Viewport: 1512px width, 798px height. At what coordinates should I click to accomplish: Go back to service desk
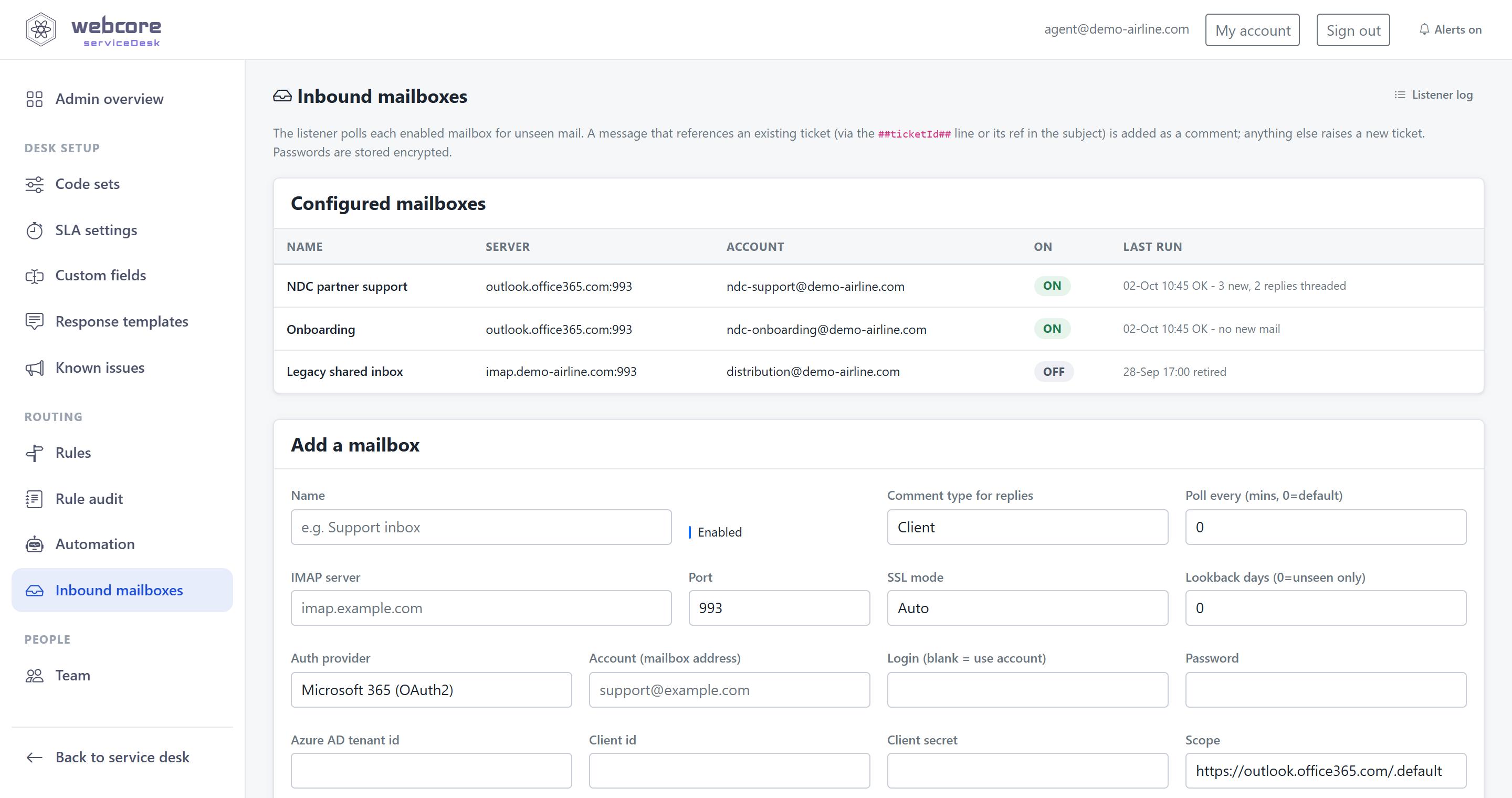[x=122, y=758]
